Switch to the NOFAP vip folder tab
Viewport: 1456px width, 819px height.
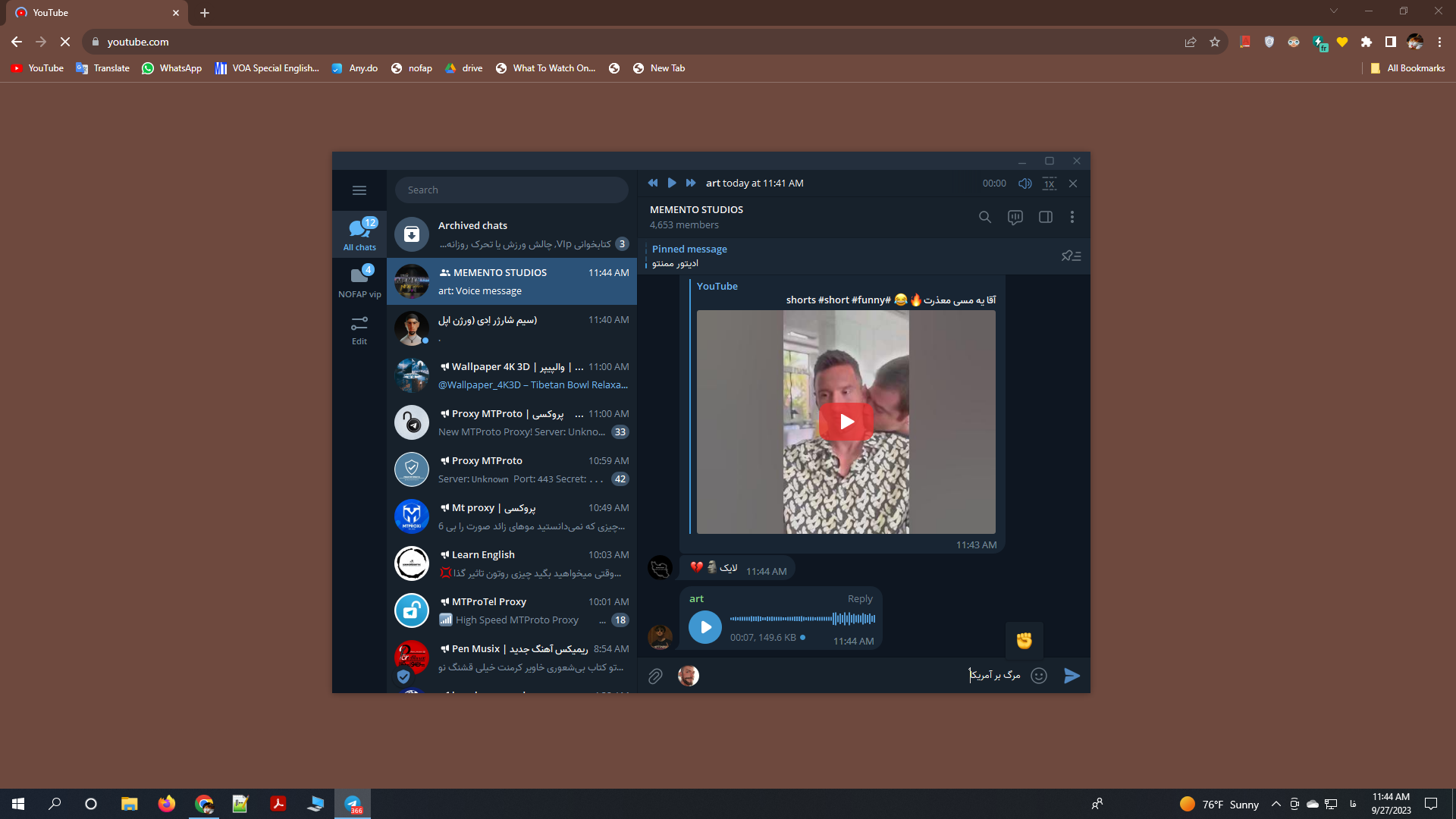tap(359, 281)
